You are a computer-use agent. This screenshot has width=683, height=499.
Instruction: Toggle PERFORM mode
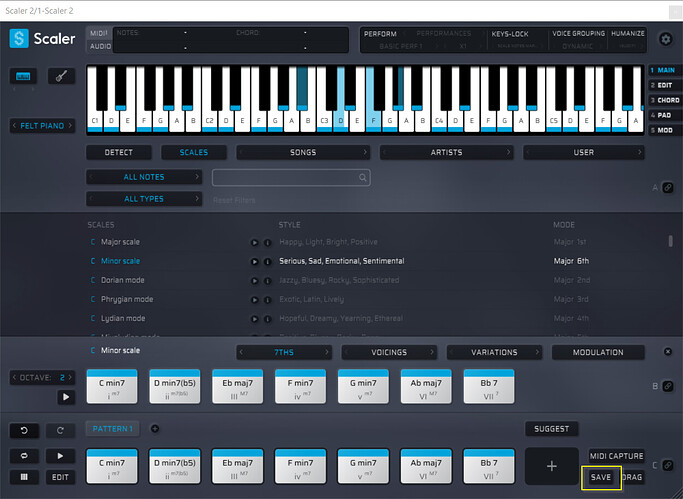(x=380, y=34)
